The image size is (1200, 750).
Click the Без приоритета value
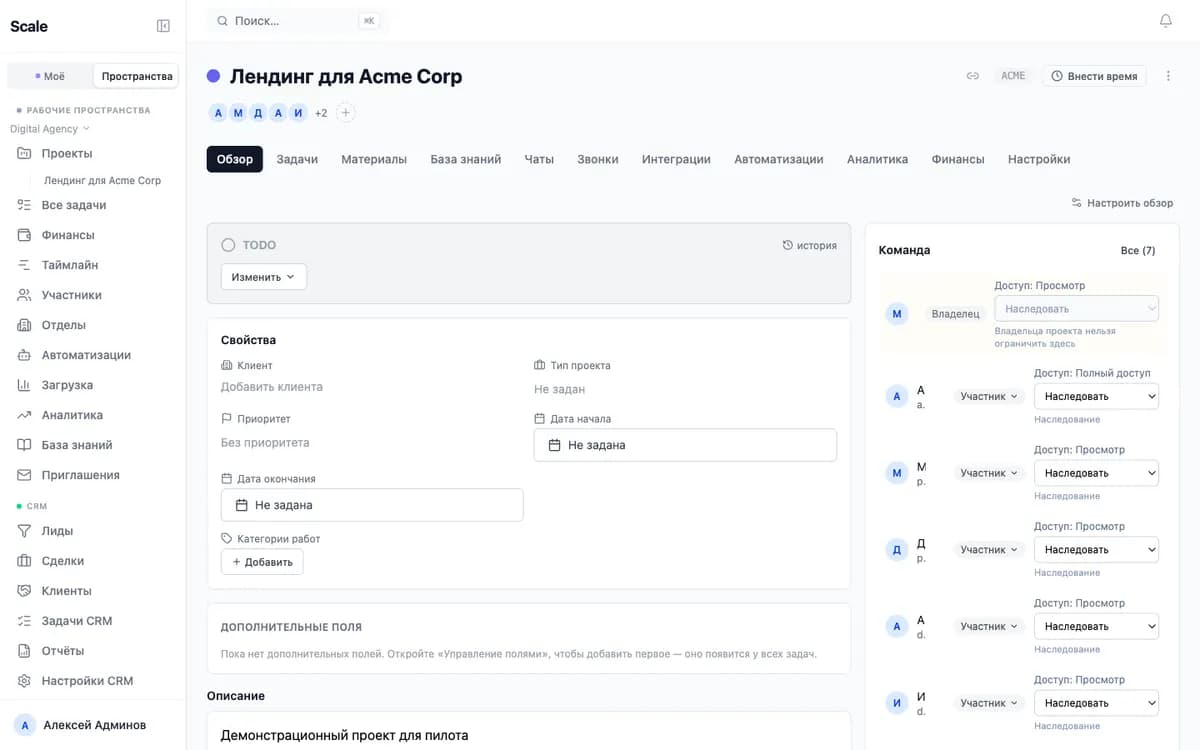[x=265, y=443]
